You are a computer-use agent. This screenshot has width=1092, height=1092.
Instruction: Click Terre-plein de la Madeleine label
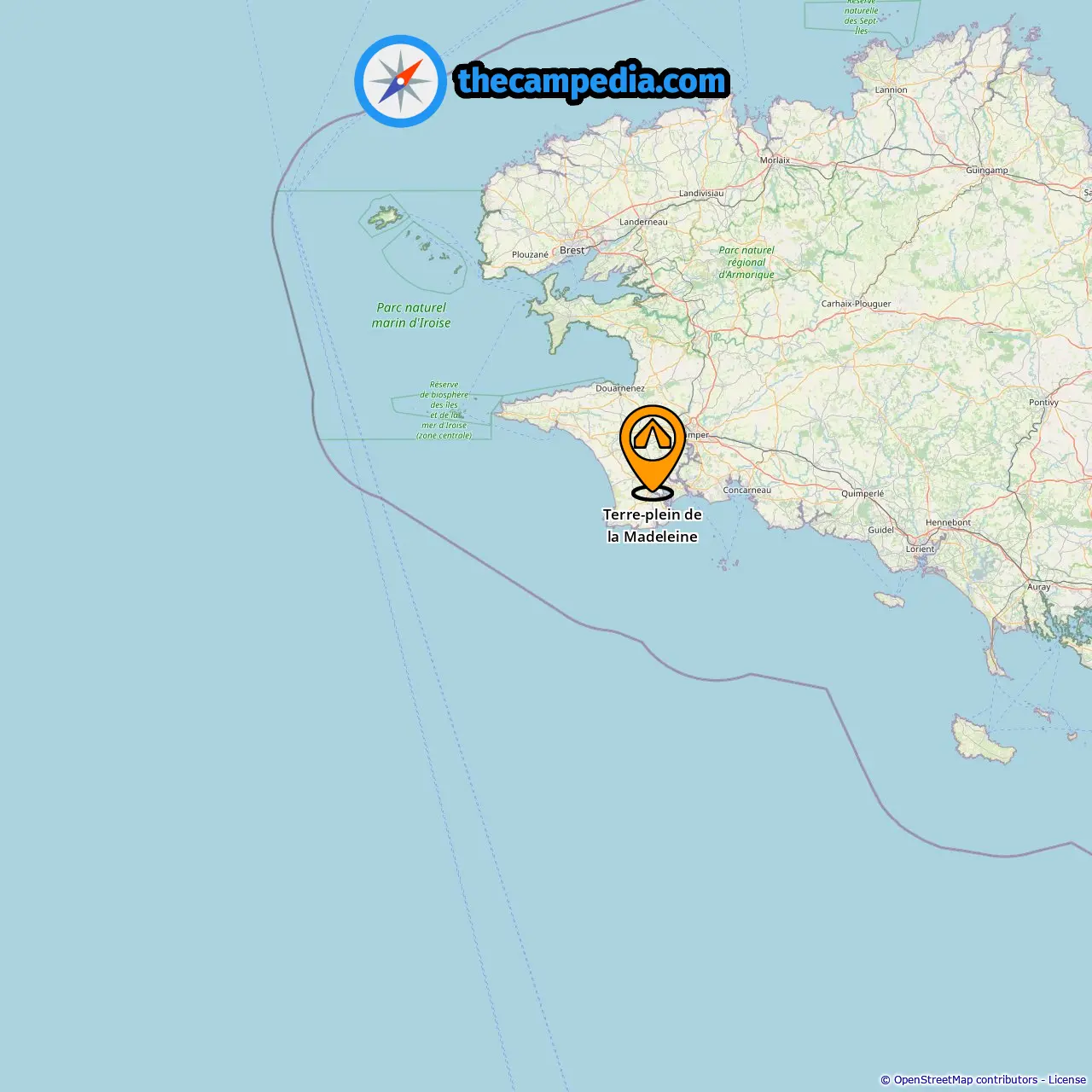653,526
